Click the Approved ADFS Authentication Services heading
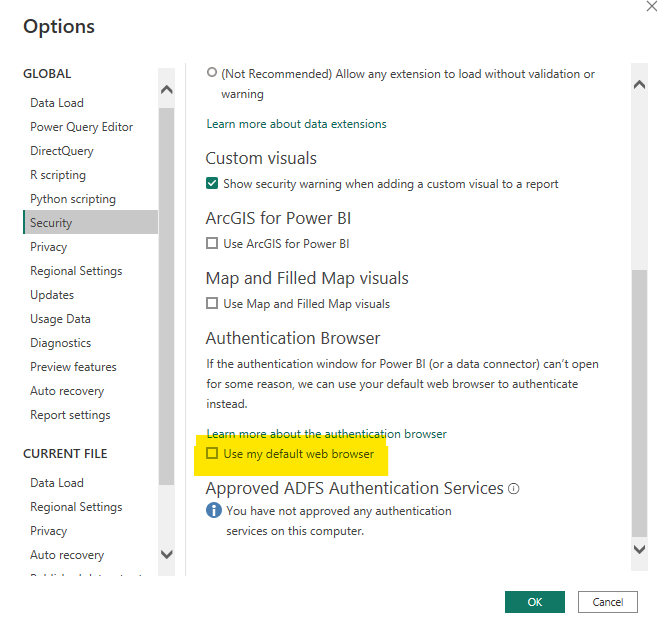 point(354,489)
